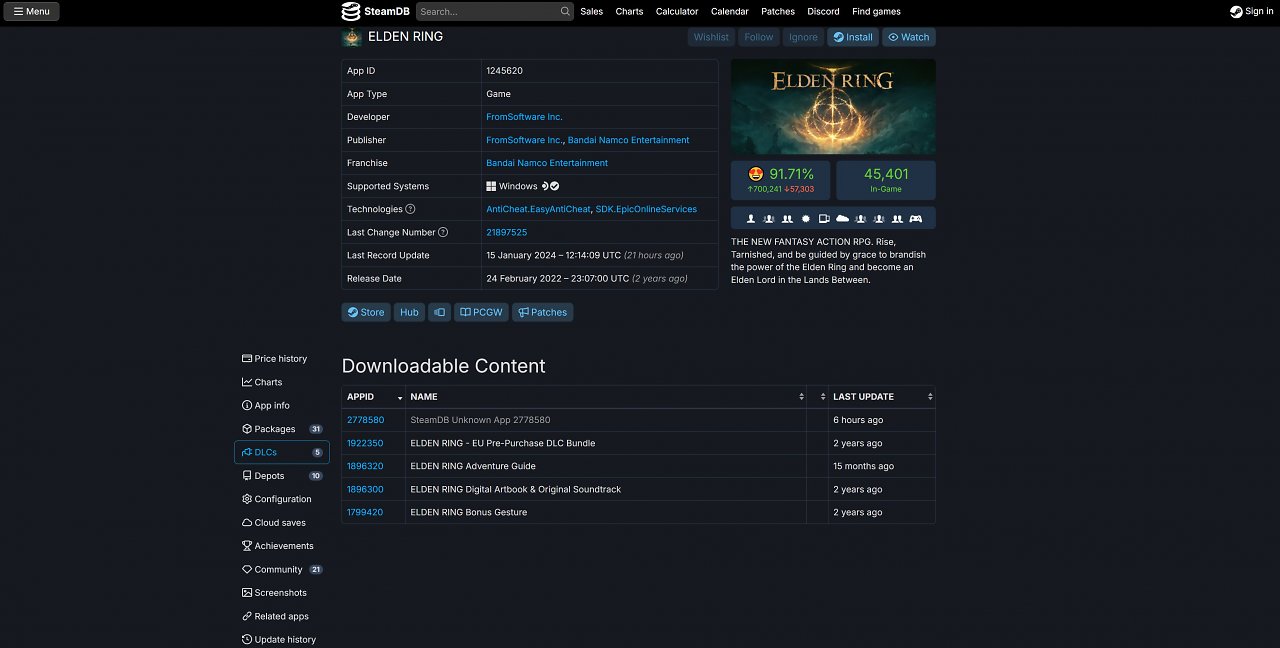Sort the DLC table by APPID
Image resolution: width=1280 pixels, height=648 pixels.
pyautogui.click(x=373, y=397)
